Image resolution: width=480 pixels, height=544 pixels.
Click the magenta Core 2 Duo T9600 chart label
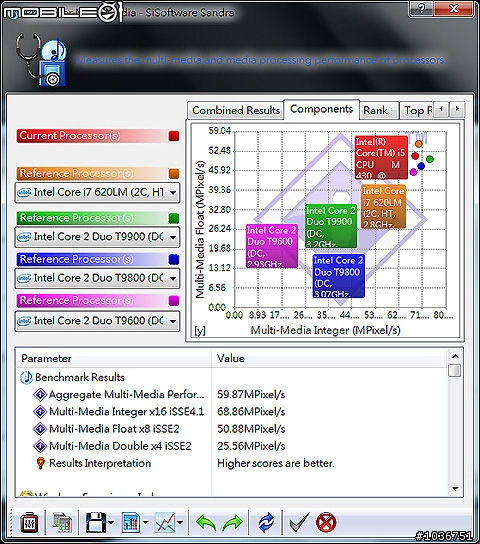pyautogui.click(x=272, y=246)
